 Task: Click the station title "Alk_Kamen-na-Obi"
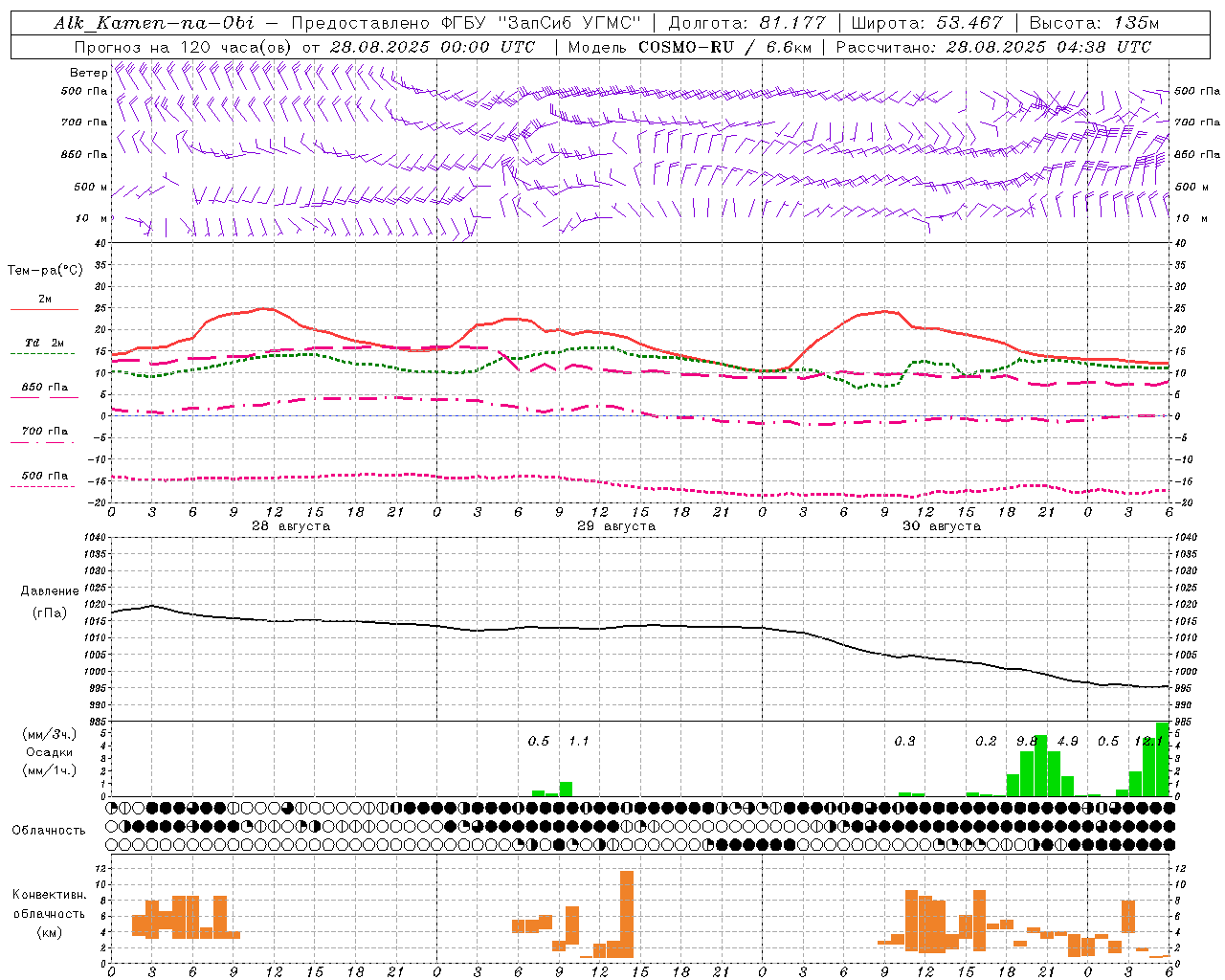[154, 23]
